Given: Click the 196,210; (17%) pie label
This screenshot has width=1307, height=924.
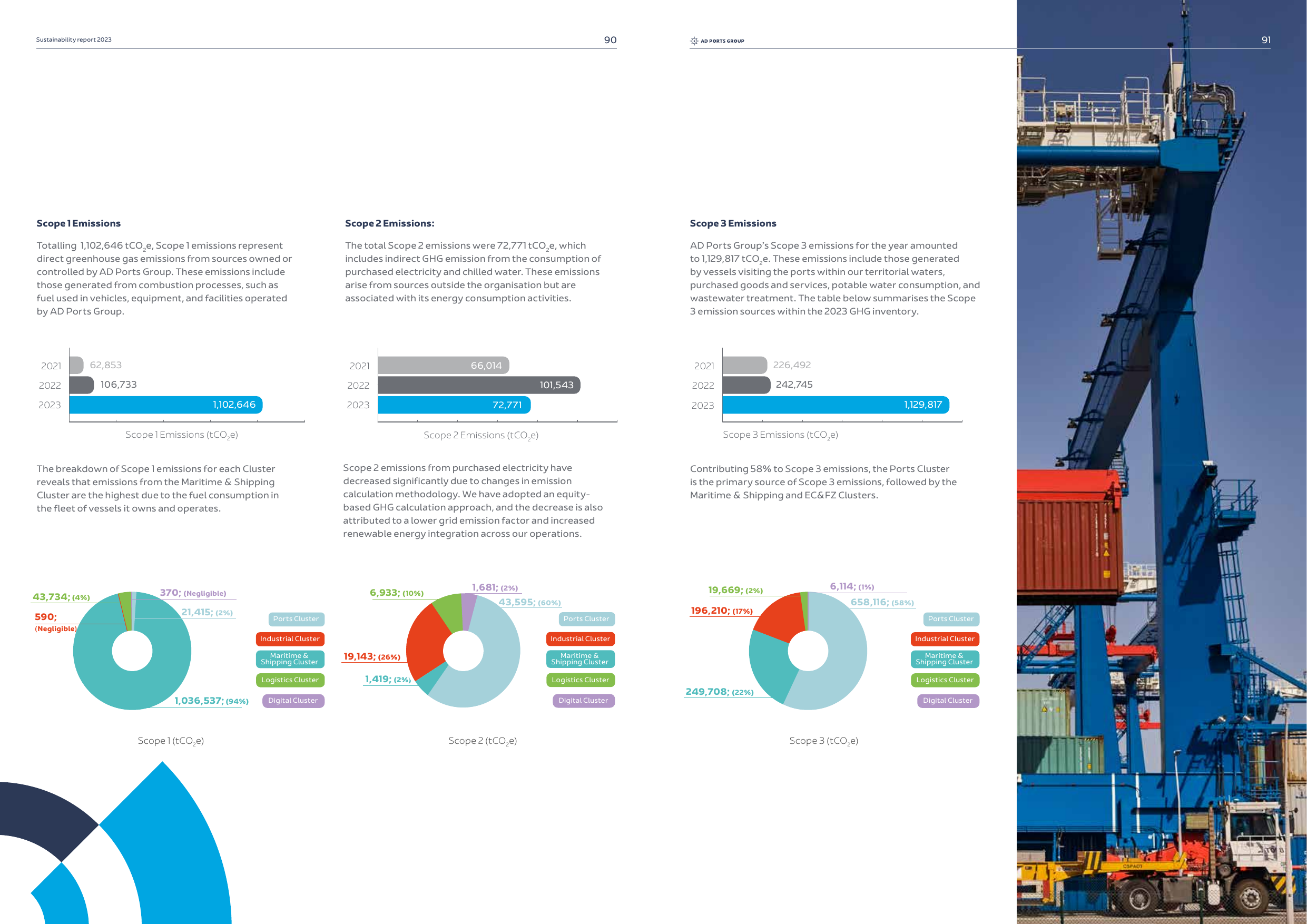Looking at the screenshot, I should point(722,611).
